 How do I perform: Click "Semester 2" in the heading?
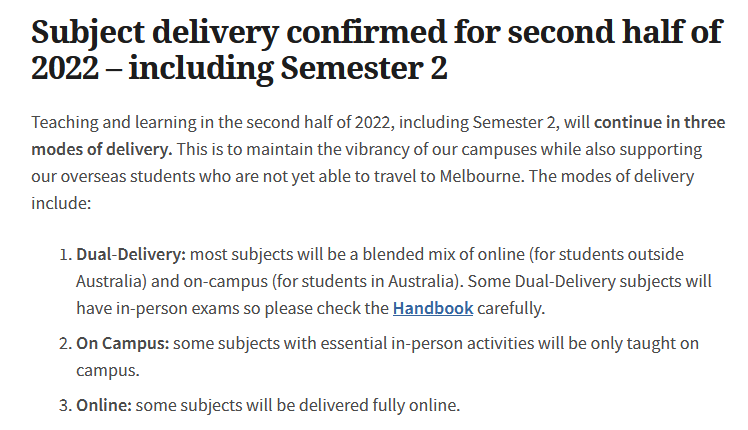(364, 68)
